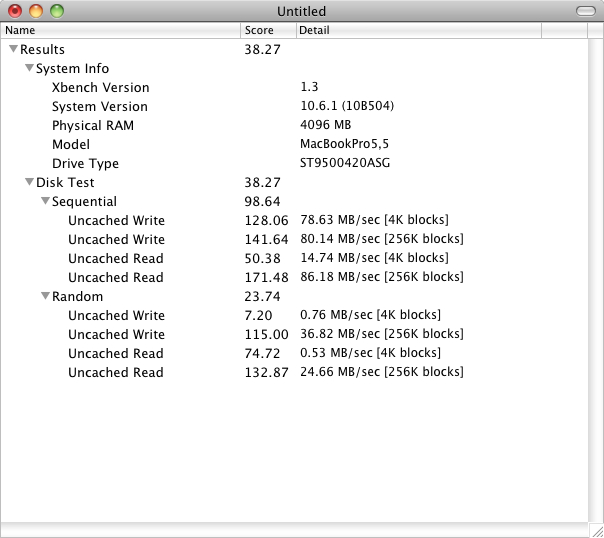604x538 pixels.
Task: Select the Xbench Version row
Action: (x=294, y=87)
